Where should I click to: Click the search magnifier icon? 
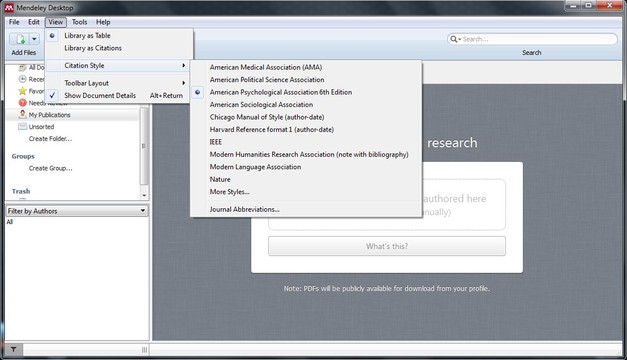453,39
